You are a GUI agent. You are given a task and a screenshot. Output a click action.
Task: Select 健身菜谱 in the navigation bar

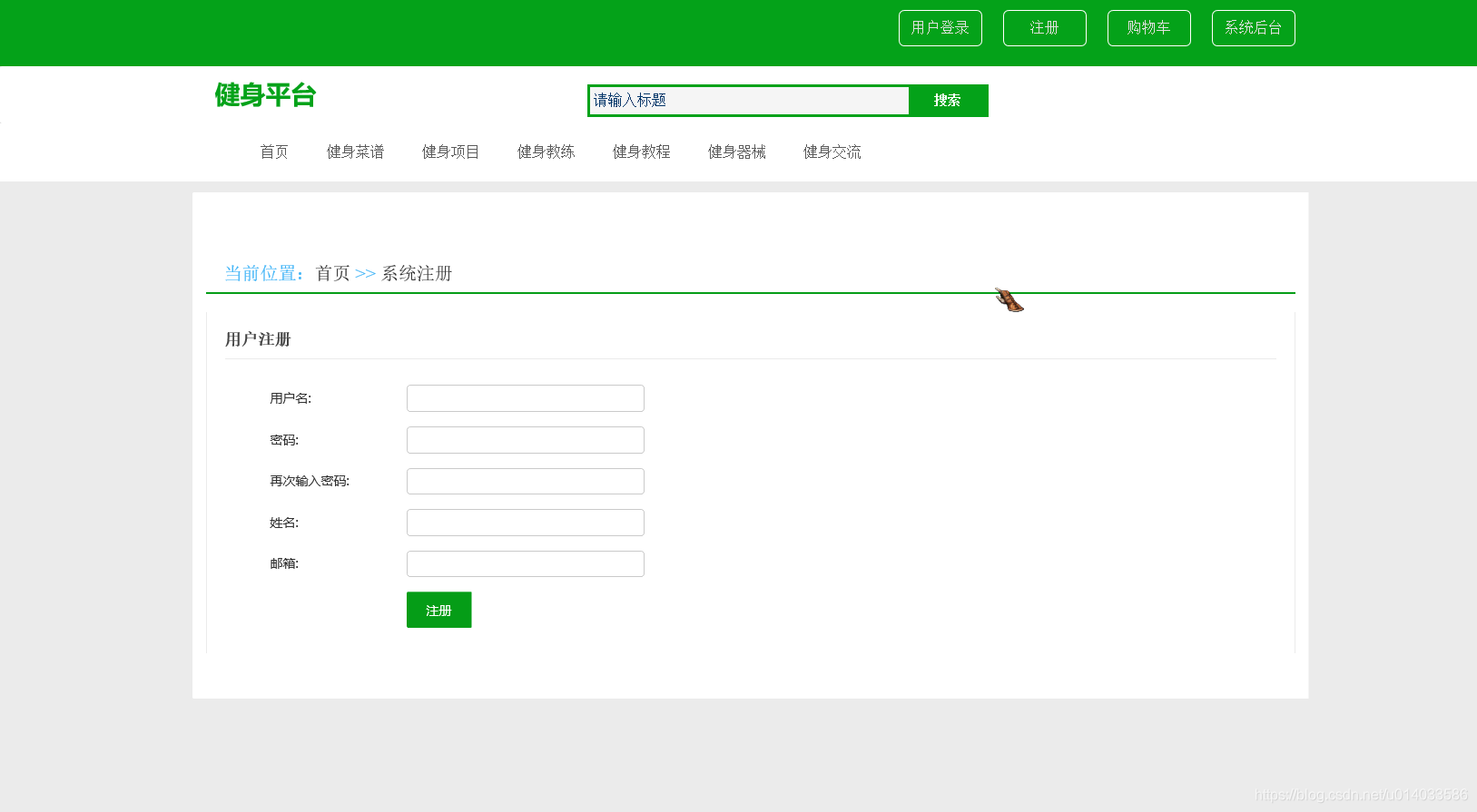click(356, 152)
